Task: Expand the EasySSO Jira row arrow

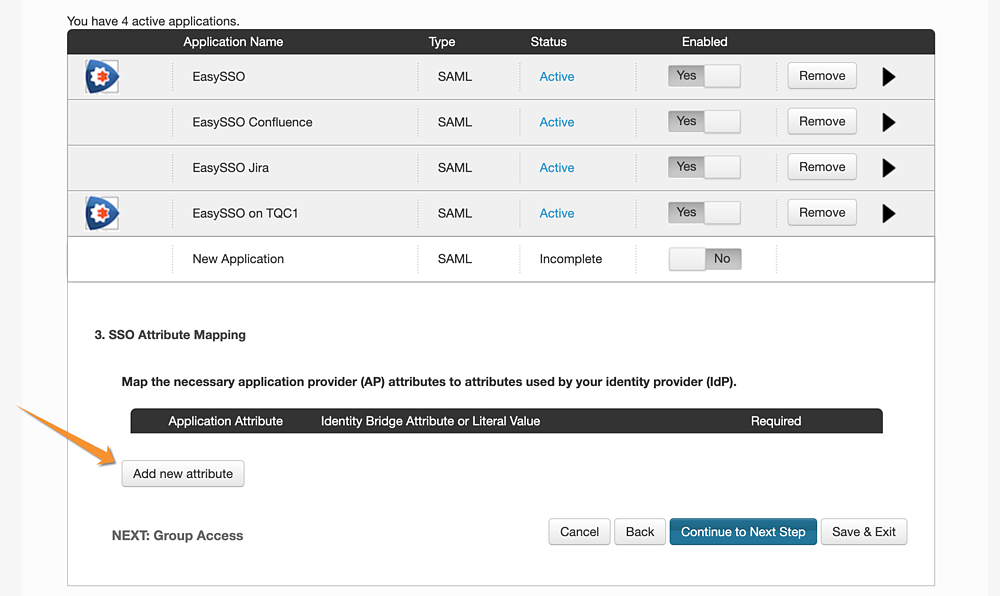Action: pyautogui.click(x=888, y=168)
